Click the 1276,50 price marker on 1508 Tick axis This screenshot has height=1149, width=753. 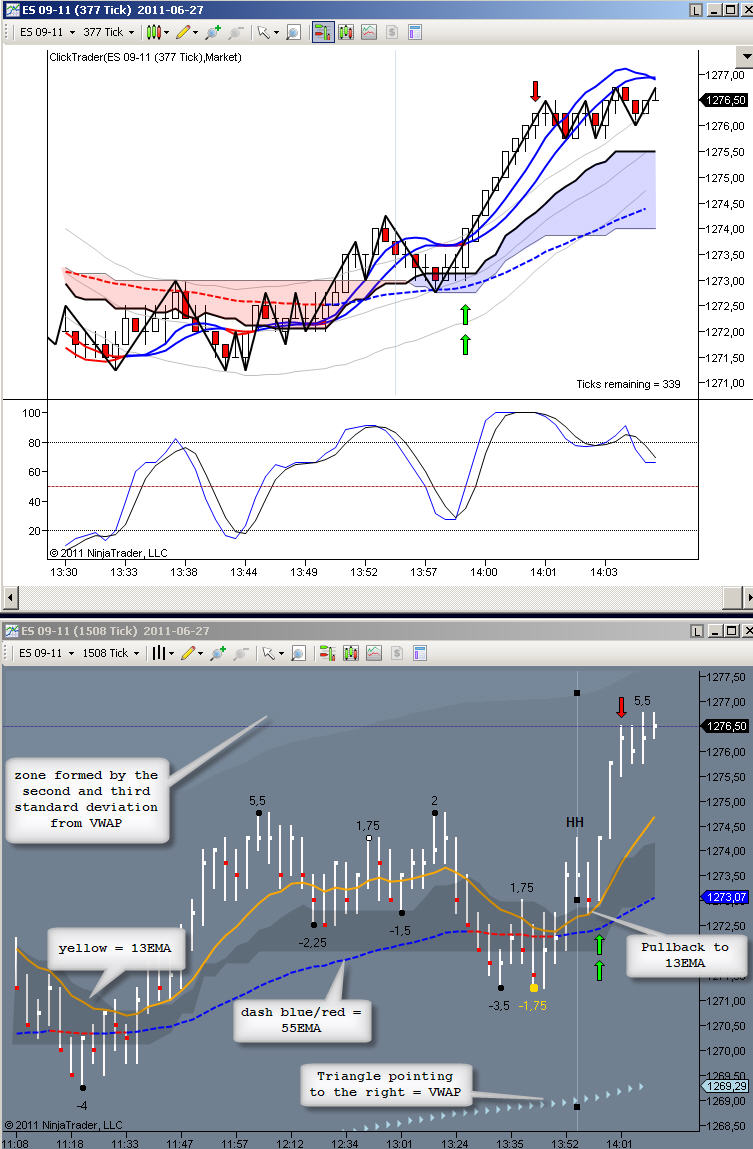point(724,725)
